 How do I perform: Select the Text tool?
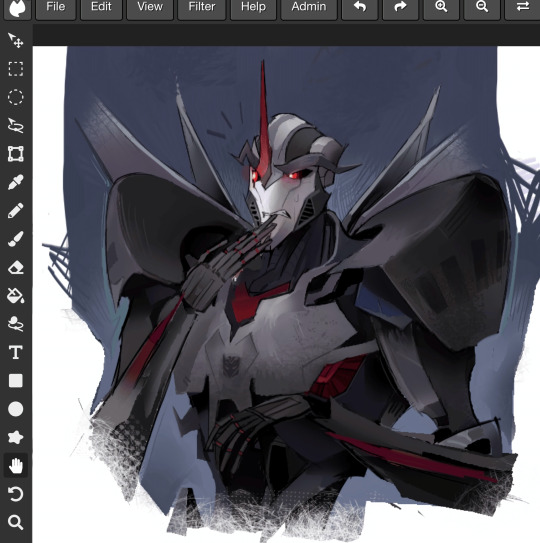[16, 352]
